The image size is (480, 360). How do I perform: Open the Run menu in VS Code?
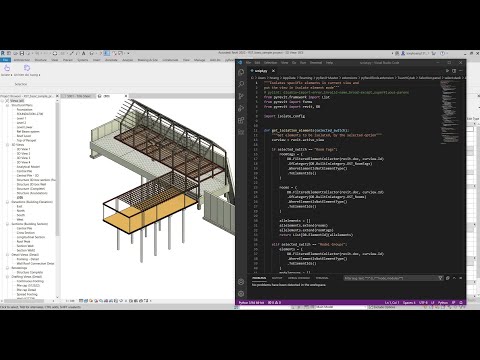pos(303,63)
